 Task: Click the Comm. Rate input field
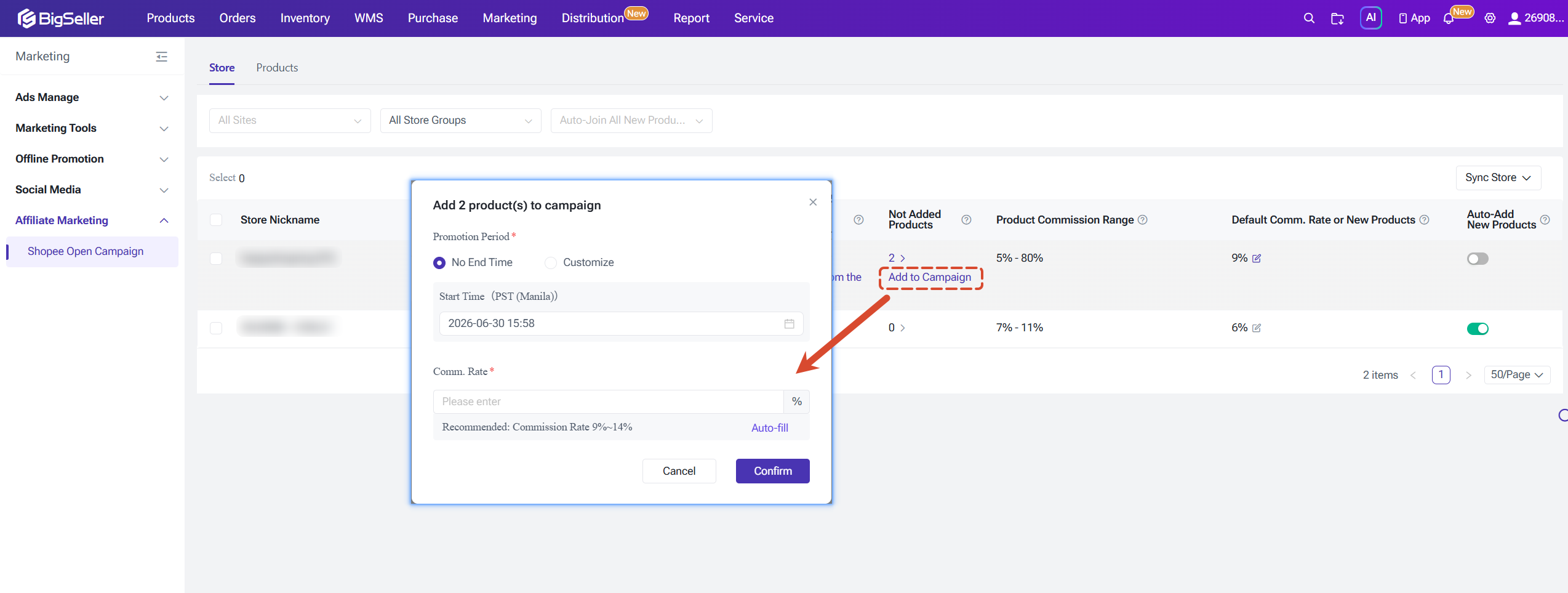tap(608, 401)
